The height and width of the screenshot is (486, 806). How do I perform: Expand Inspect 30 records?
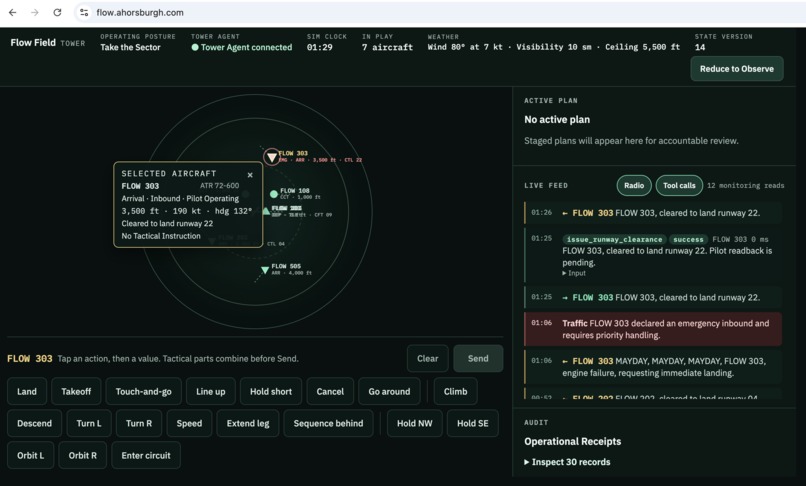pyautogui.click(x=567, y=462)
